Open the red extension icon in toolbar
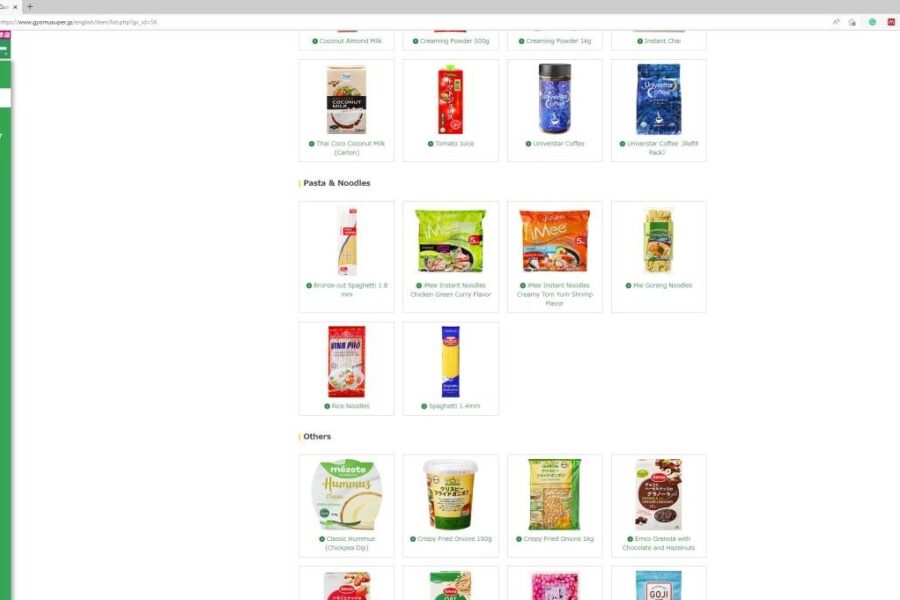 coord(891,22)
